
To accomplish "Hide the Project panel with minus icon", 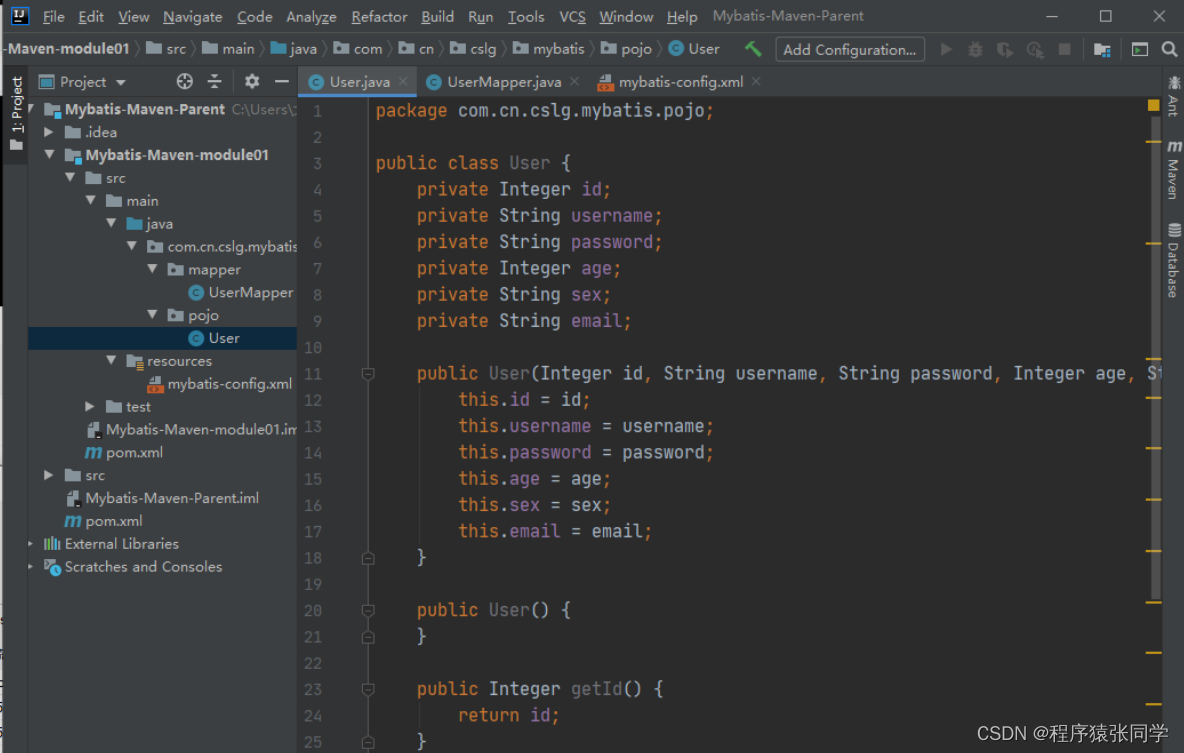I will click(x=282, y=82).
